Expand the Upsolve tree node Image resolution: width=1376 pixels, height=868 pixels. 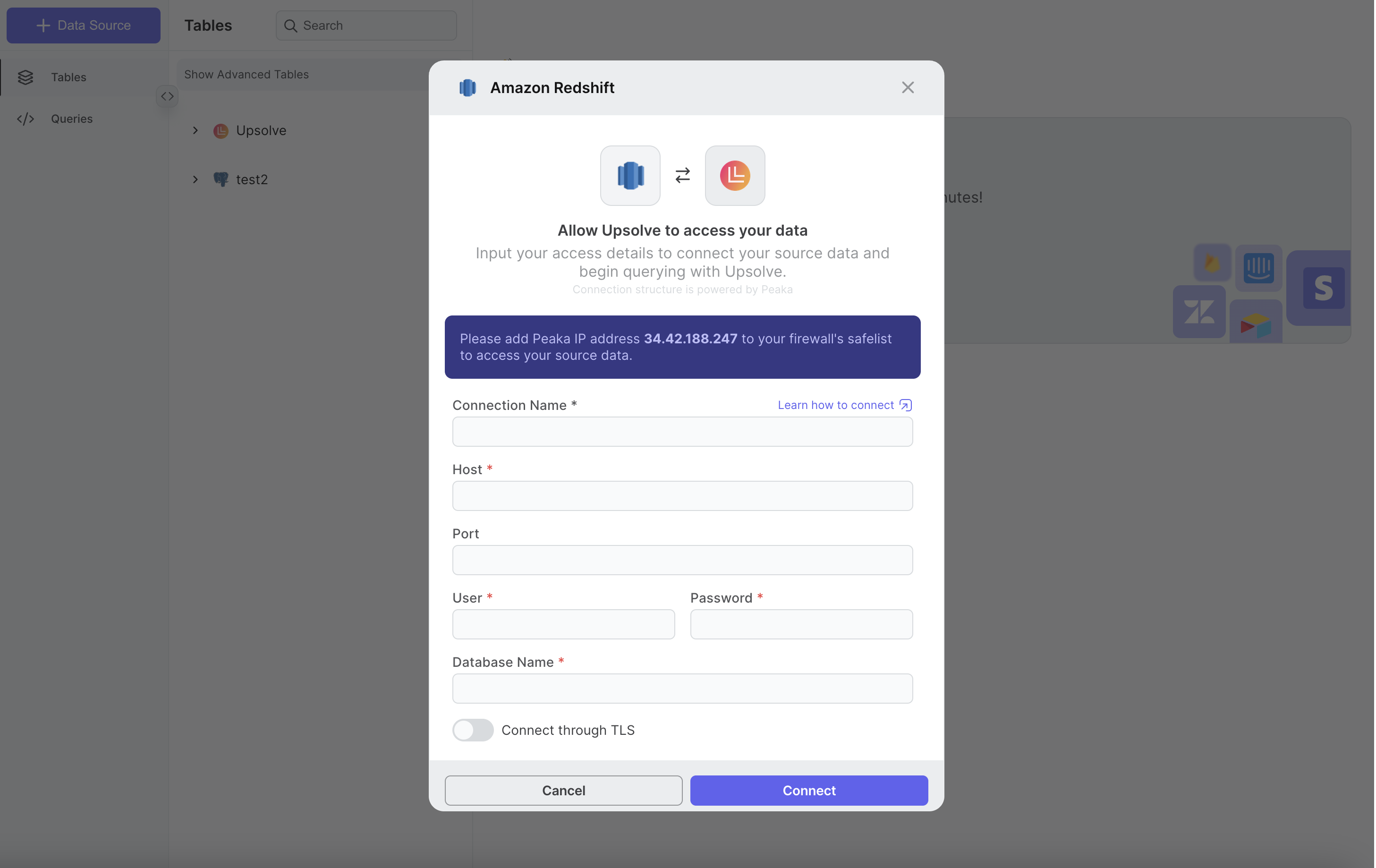coord(195,131)
